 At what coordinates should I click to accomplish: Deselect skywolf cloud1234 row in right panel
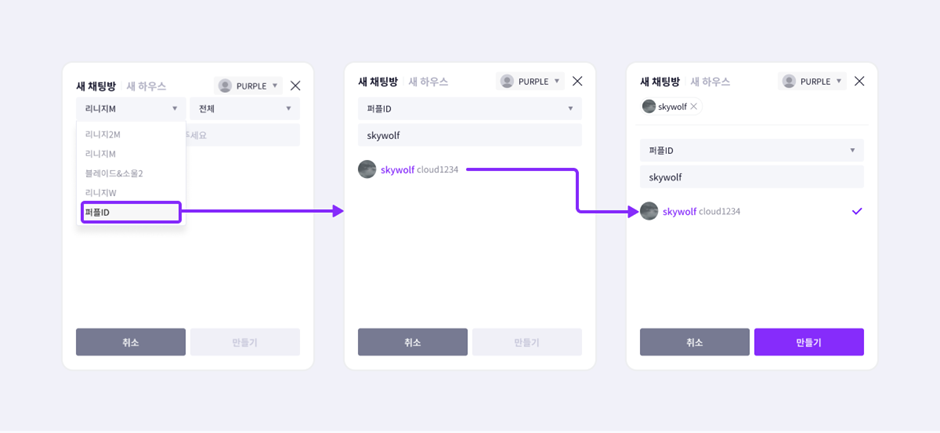point(752,211)
